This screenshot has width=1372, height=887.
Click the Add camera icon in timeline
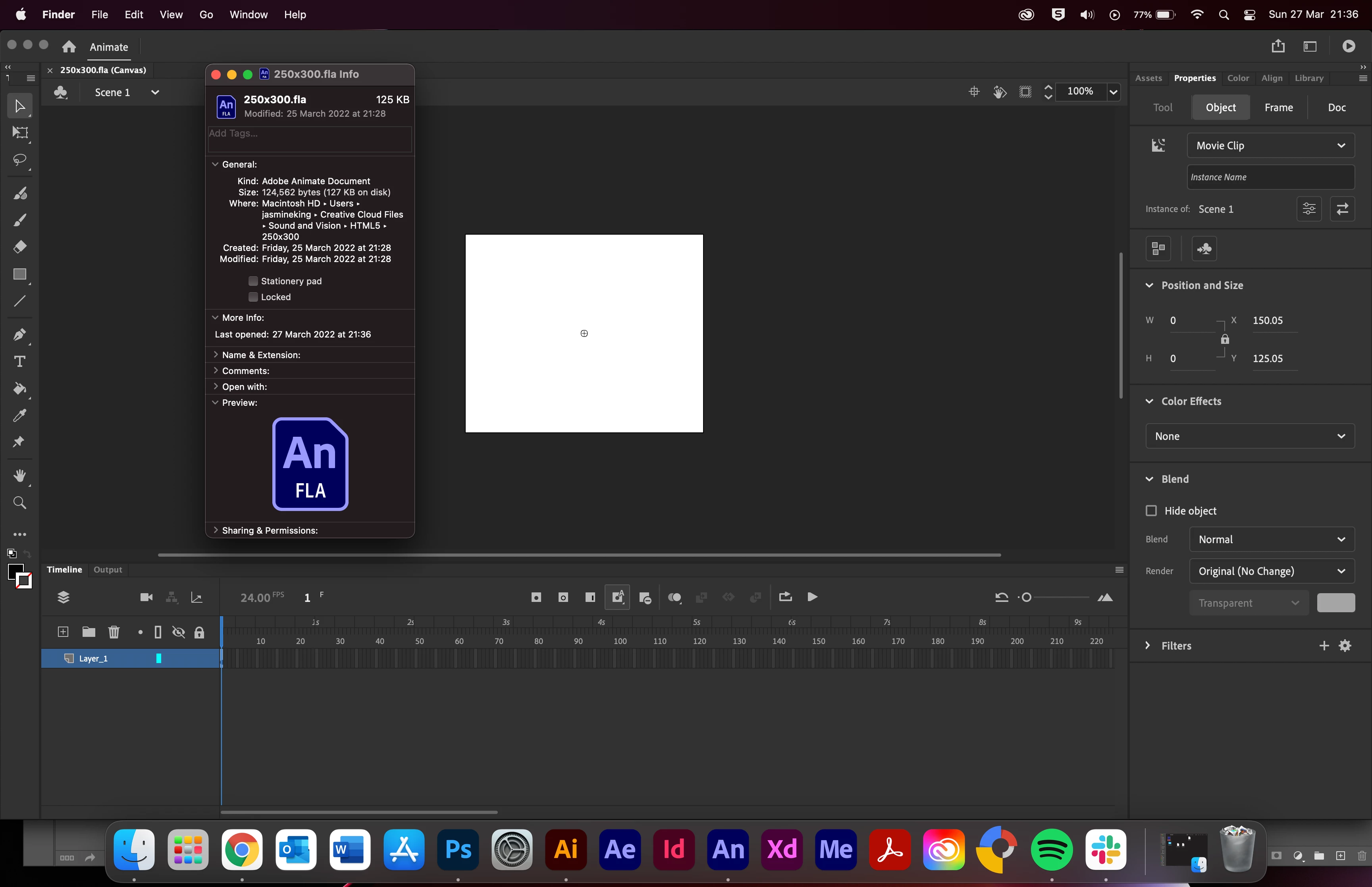click(x=146, y=597)
